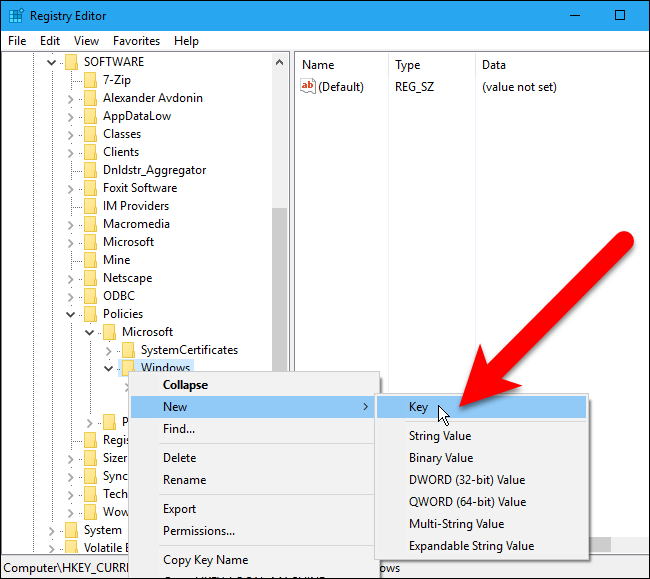This screenshot has width=650, height=579.
Task: Expand the Macromedia key
Action: pyautogui.click(x=70, y=225)
